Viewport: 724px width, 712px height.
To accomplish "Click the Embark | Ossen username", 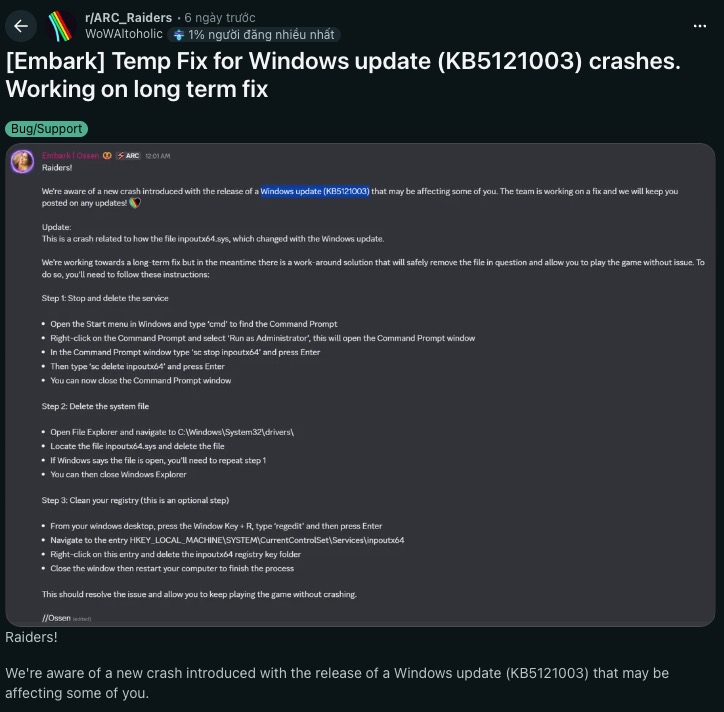I will [70, 156].
